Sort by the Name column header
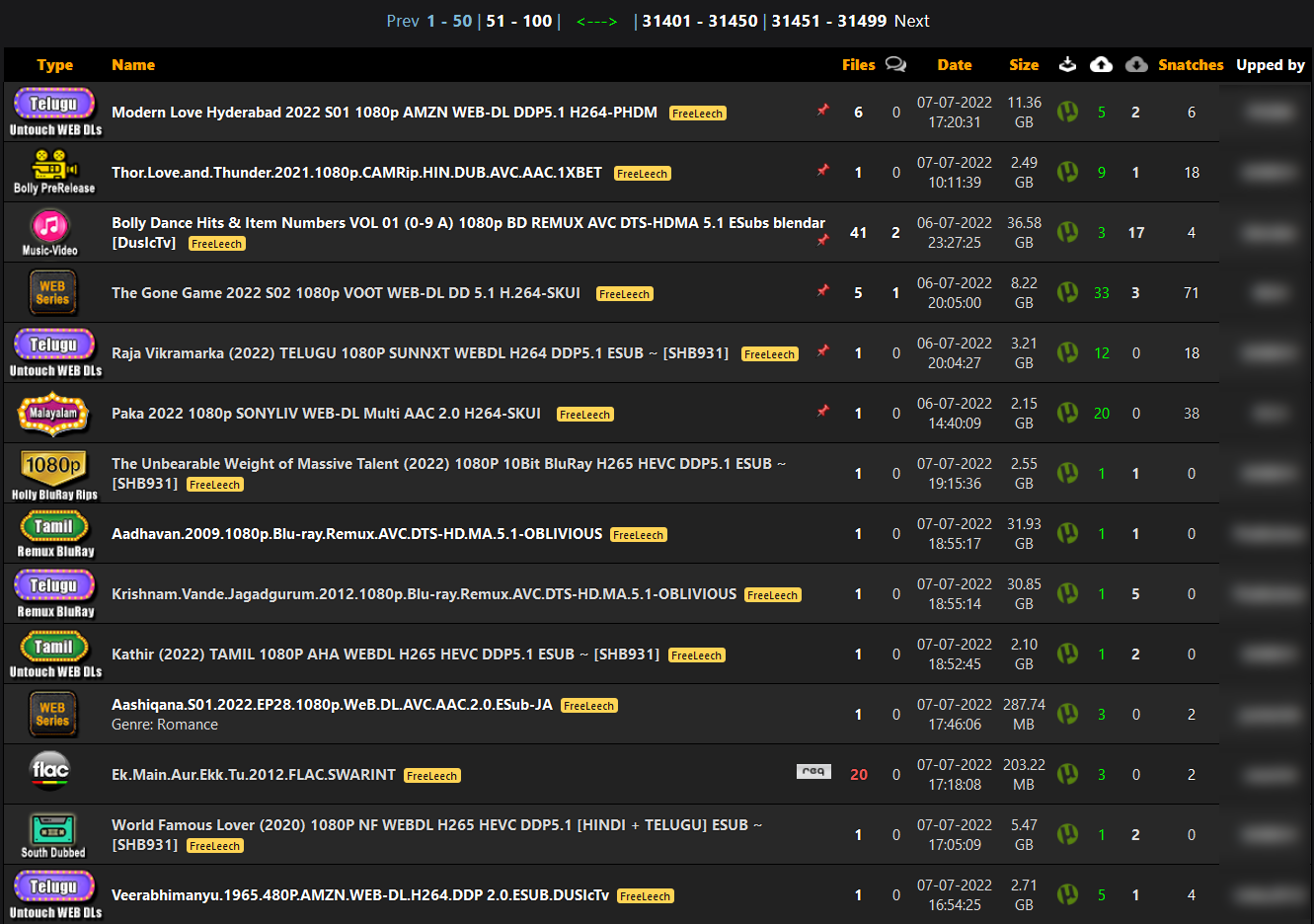The width and height of the screenshot is (1314, 924). point(133,65)
